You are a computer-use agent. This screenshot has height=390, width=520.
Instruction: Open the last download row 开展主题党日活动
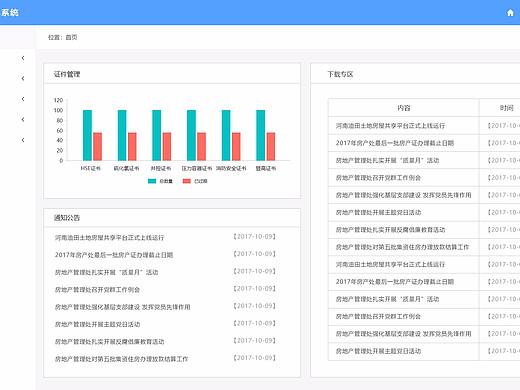(x=378, y=351)
